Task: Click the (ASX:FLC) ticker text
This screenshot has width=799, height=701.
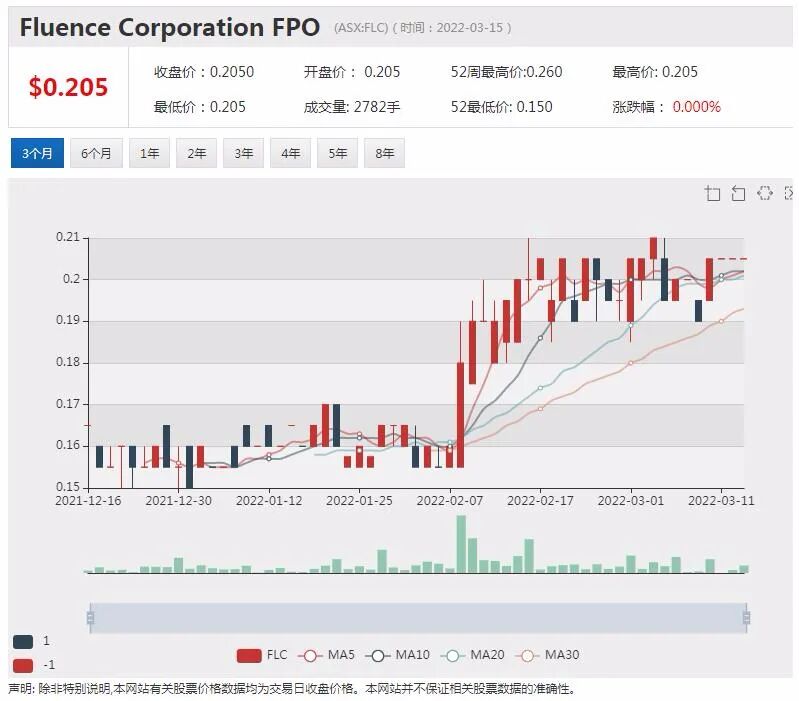Action: click(361, 28)
